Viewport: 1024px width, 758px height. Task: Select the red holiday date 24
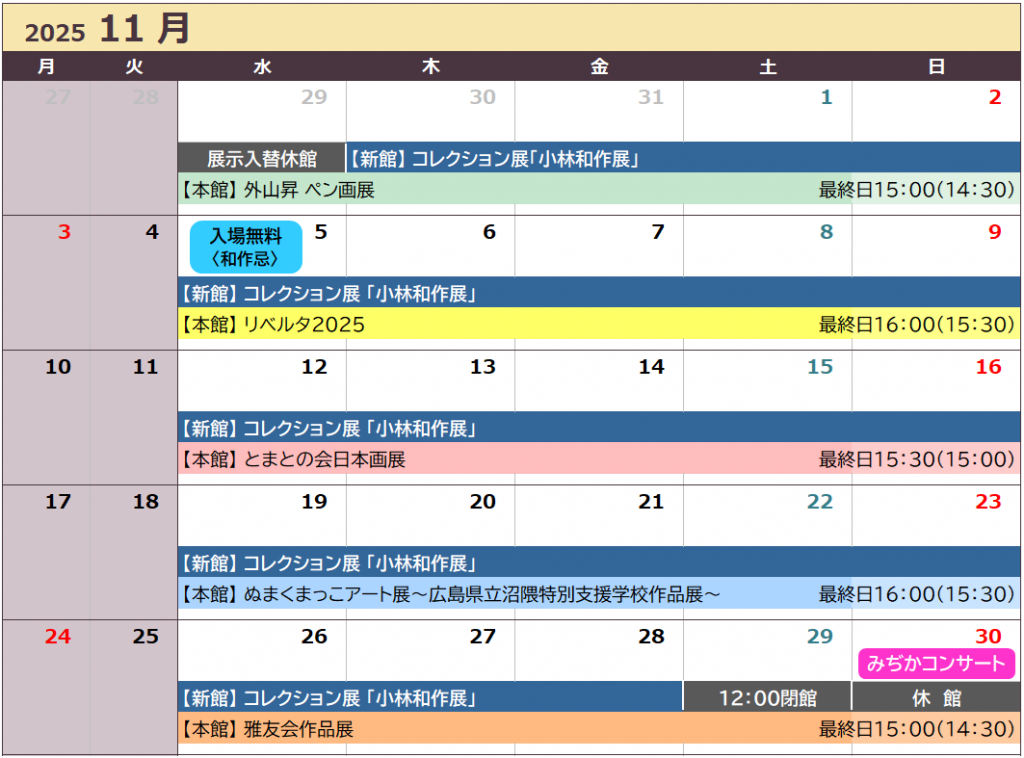(58, 637)
